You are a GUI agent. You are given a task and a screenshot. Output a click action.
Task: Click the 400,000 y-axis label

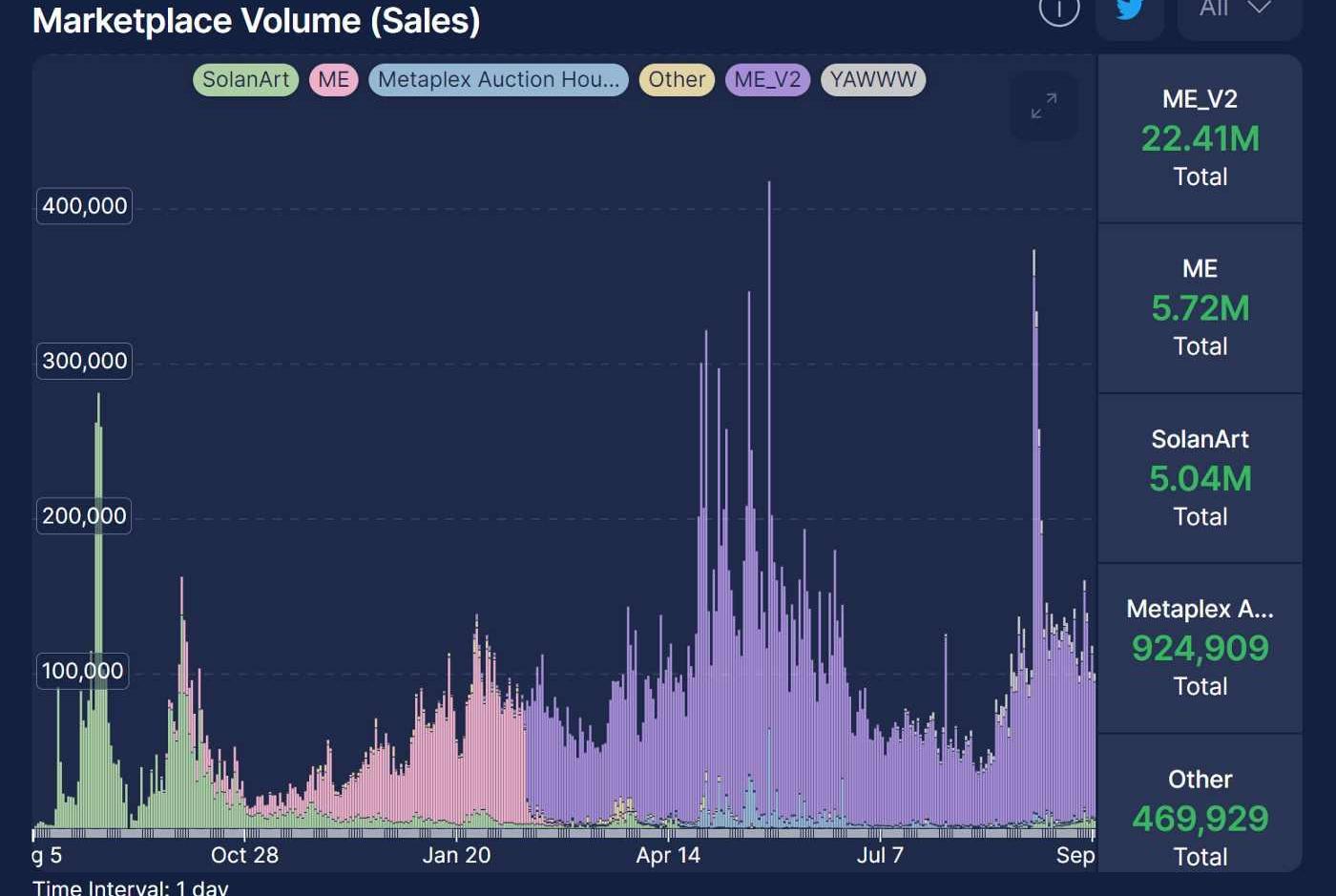(84, 206)
